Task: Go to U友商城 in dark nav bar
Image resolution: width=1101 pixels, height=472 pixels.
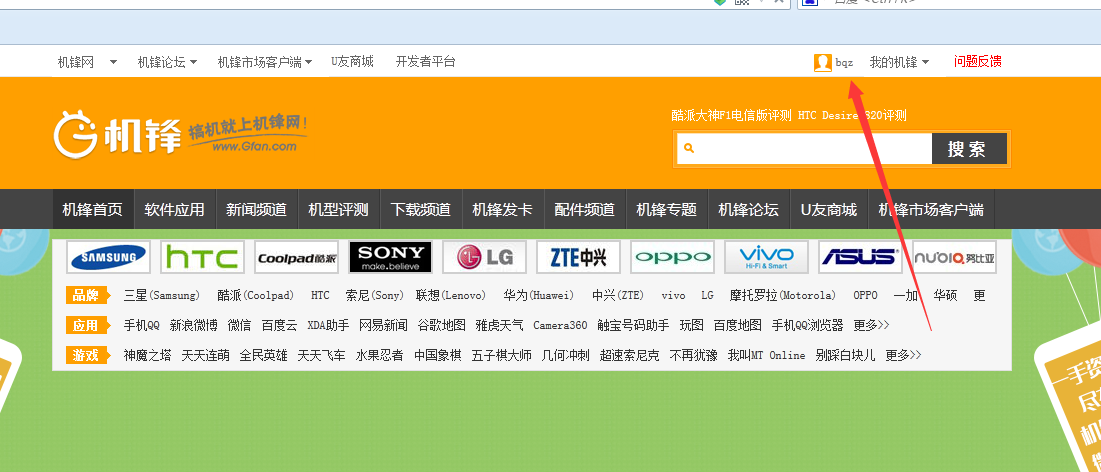Action: 829,209
